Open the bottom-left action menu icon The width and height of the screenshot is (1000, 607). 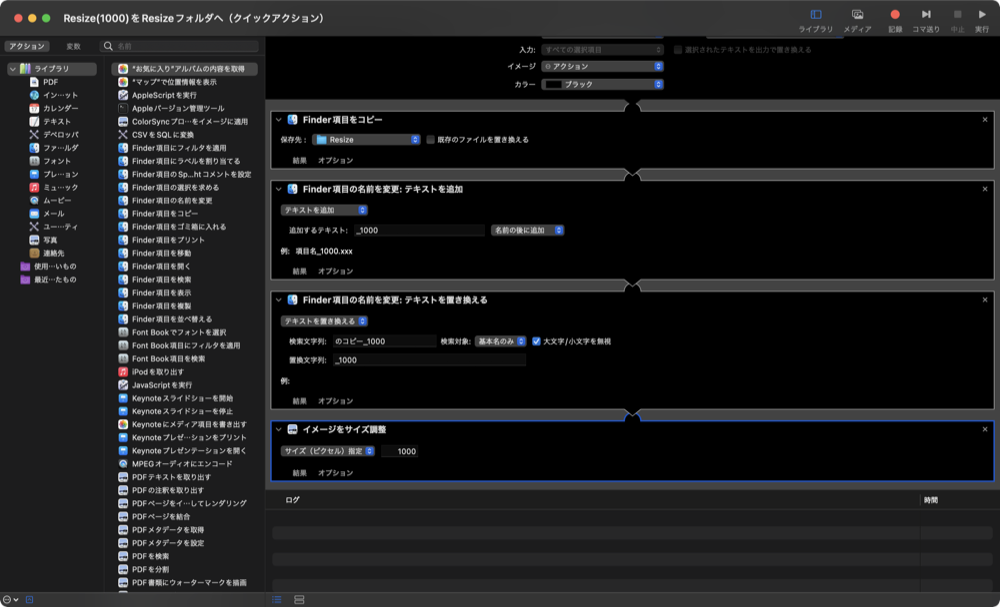coord(10,599)
